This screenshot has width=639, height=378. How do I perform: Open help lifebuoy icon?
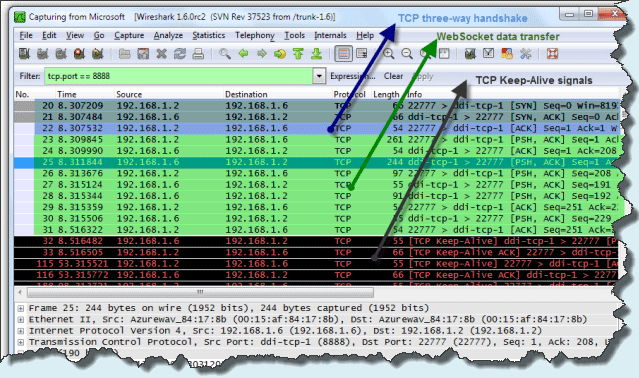point(552,54)
